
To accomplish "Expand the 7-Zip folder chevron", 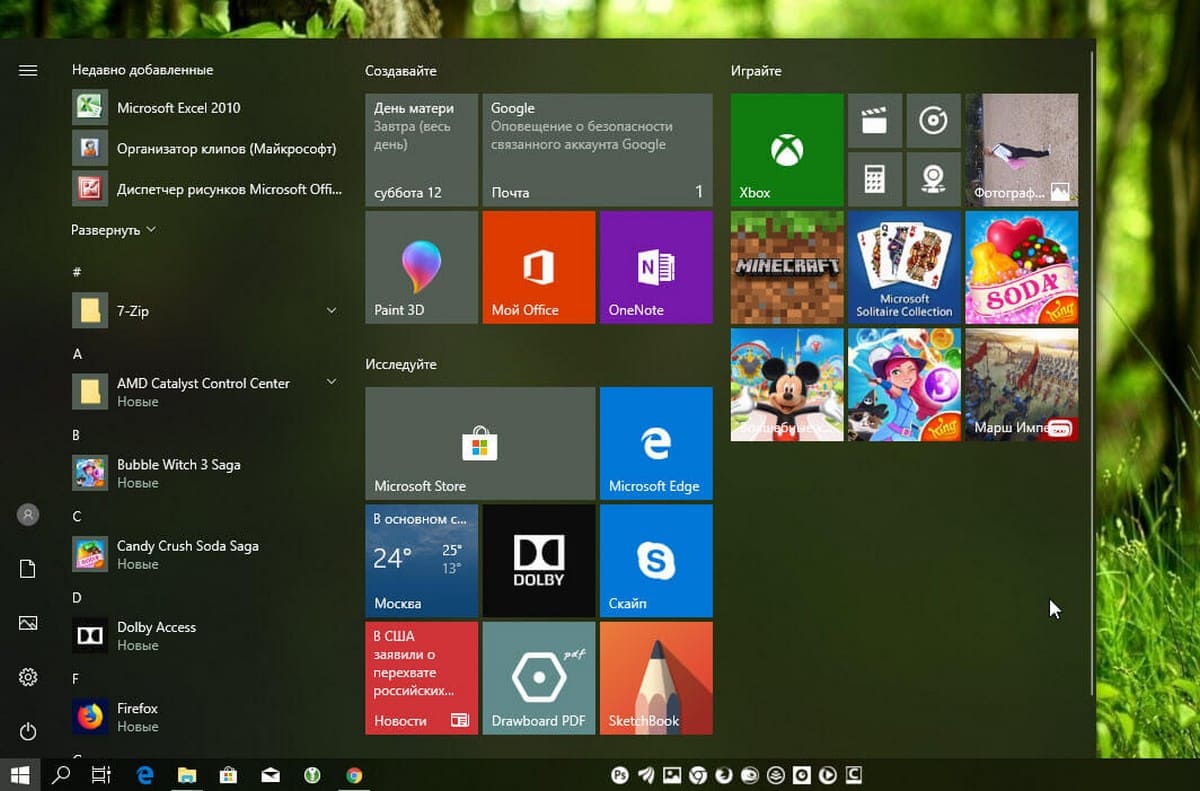I will click(x=331, y=311).
